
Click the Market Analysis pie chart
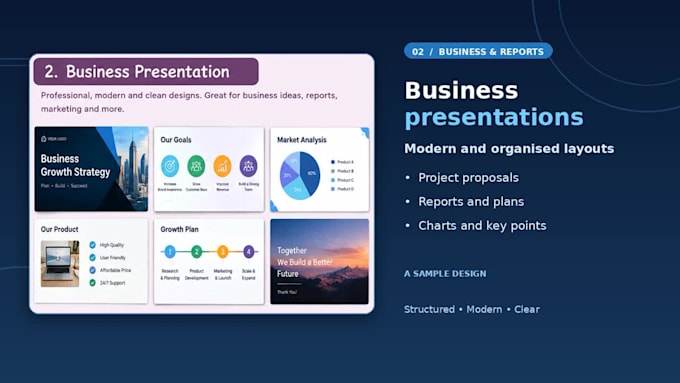(300, 175)
